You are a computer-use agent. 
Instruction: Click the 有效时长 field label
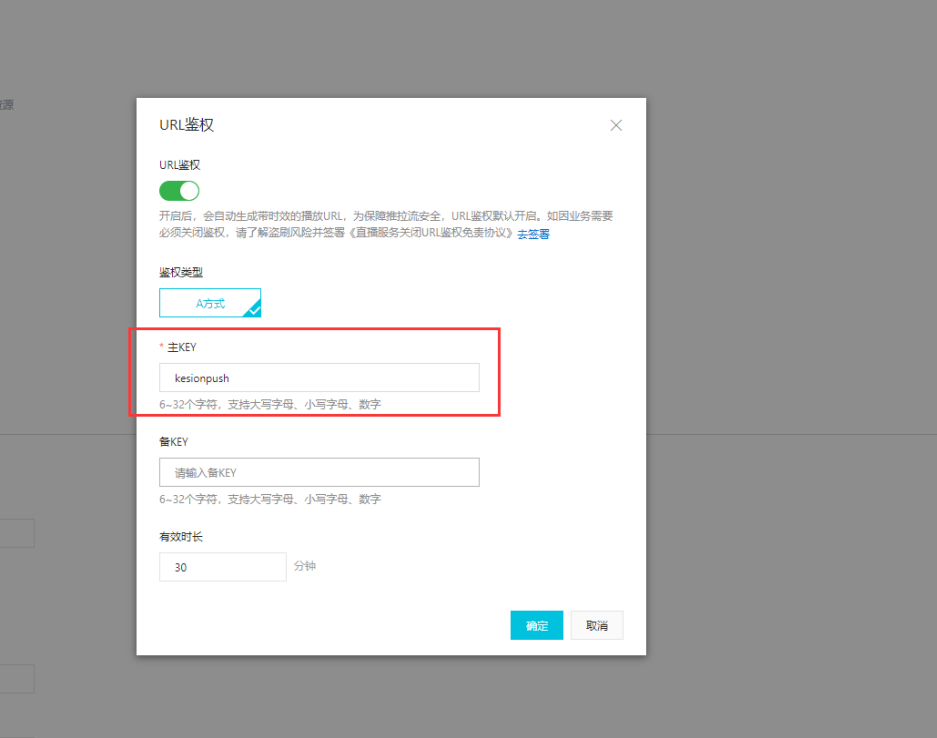[181, 537]
